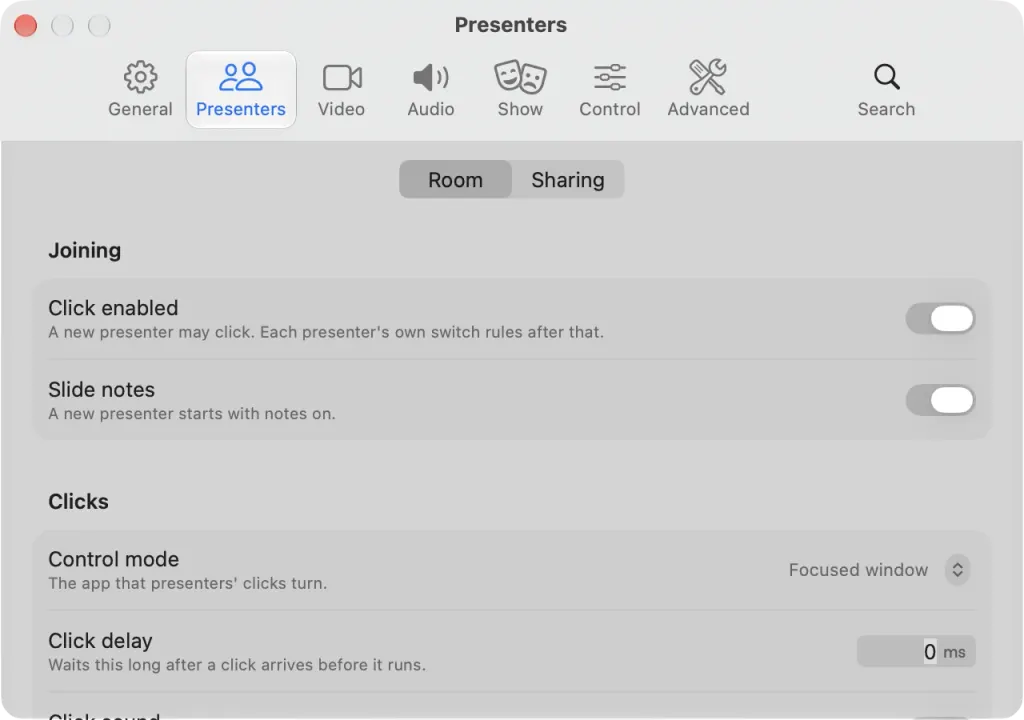Close the Presenters window with red button

[25, 25]
